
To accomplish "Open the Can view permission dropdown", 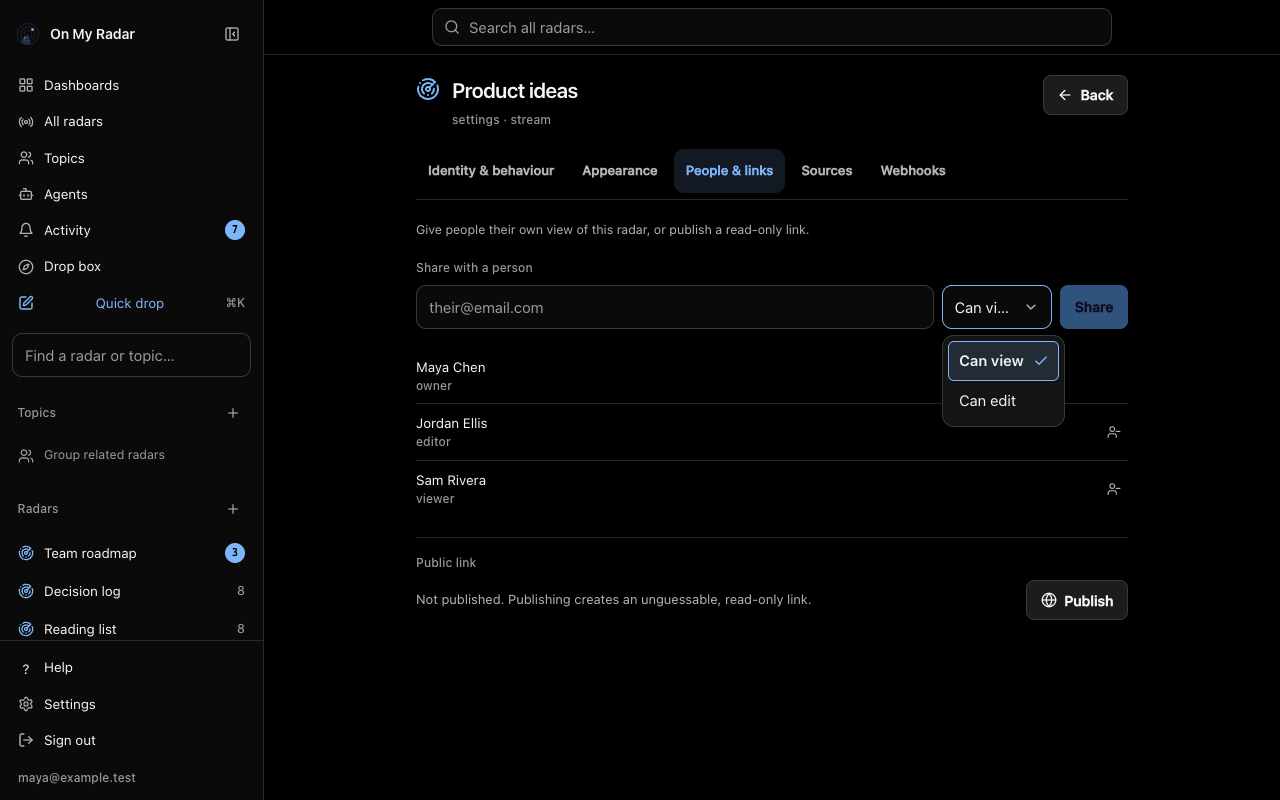I will 997,307.
